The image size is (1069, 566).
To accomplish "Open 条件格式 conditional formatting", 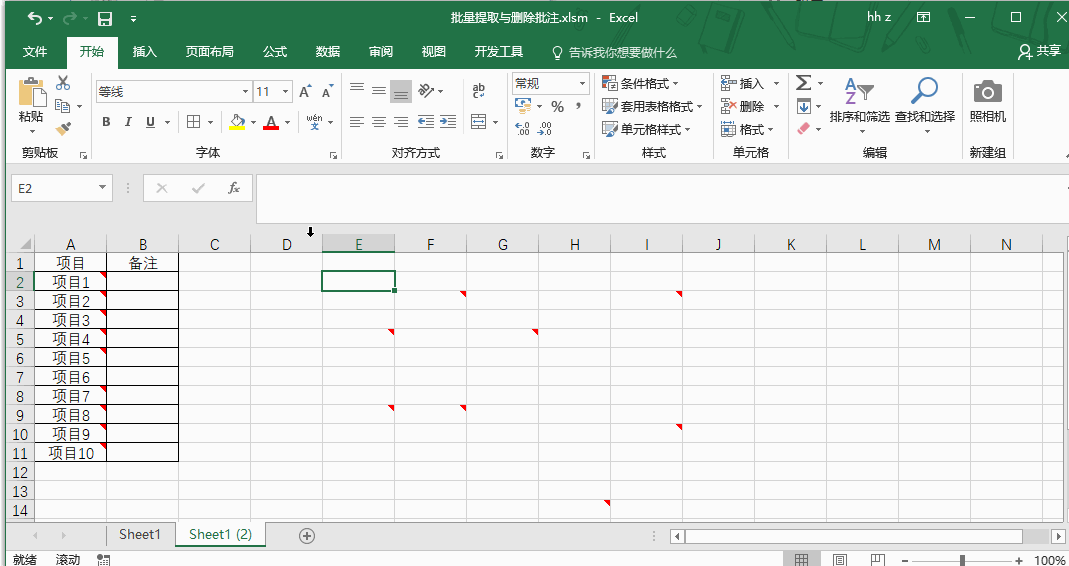I will 640,84.
